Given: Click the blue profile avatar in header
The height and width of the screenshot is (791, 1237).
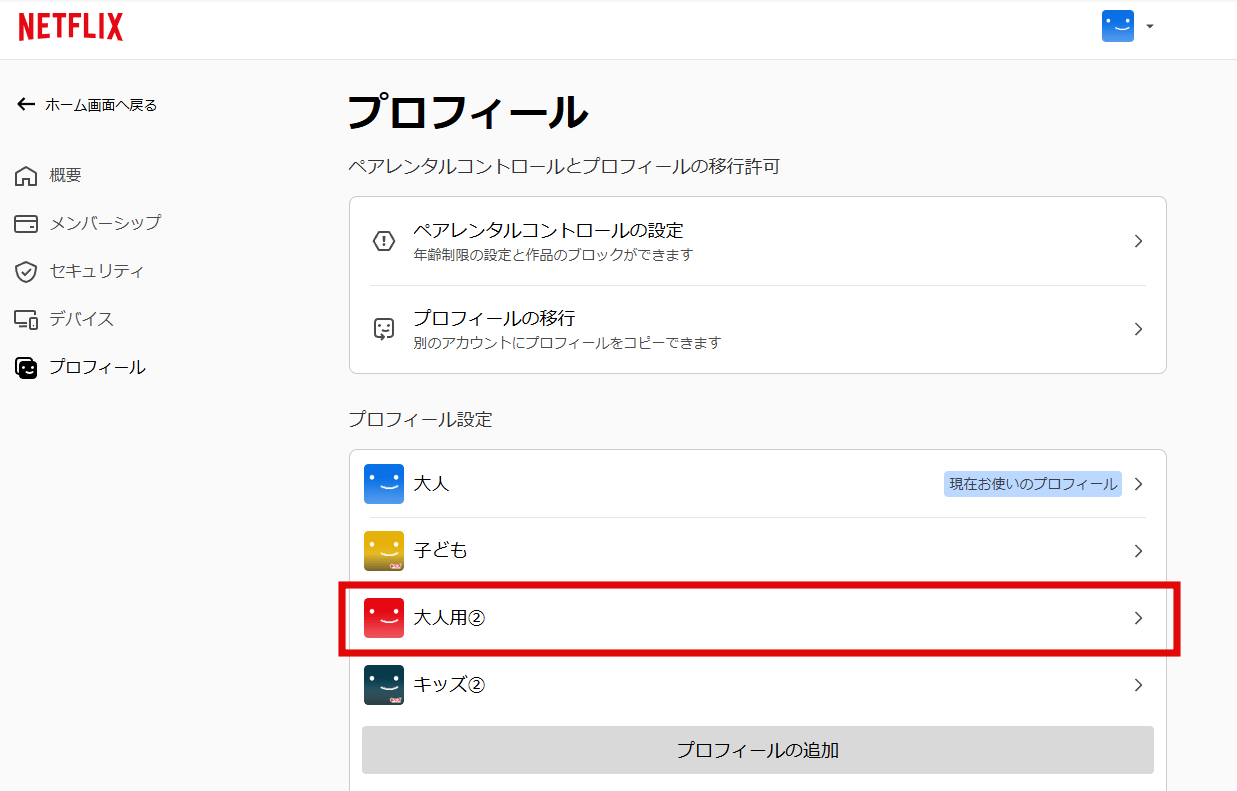Looking at the screenshot, I should point(1117,26).
